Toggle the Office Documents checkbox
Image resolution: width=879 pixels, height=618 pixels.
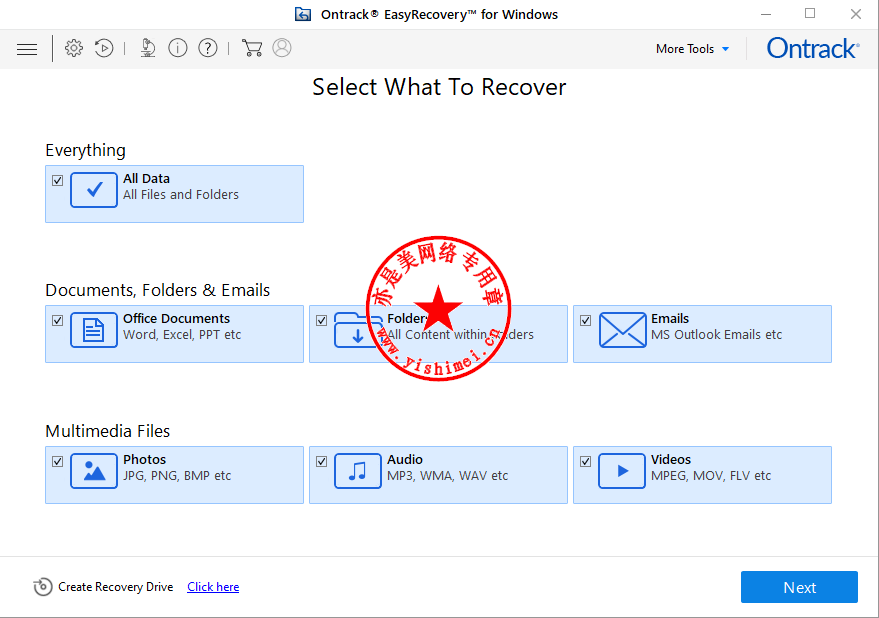point(58,321)
